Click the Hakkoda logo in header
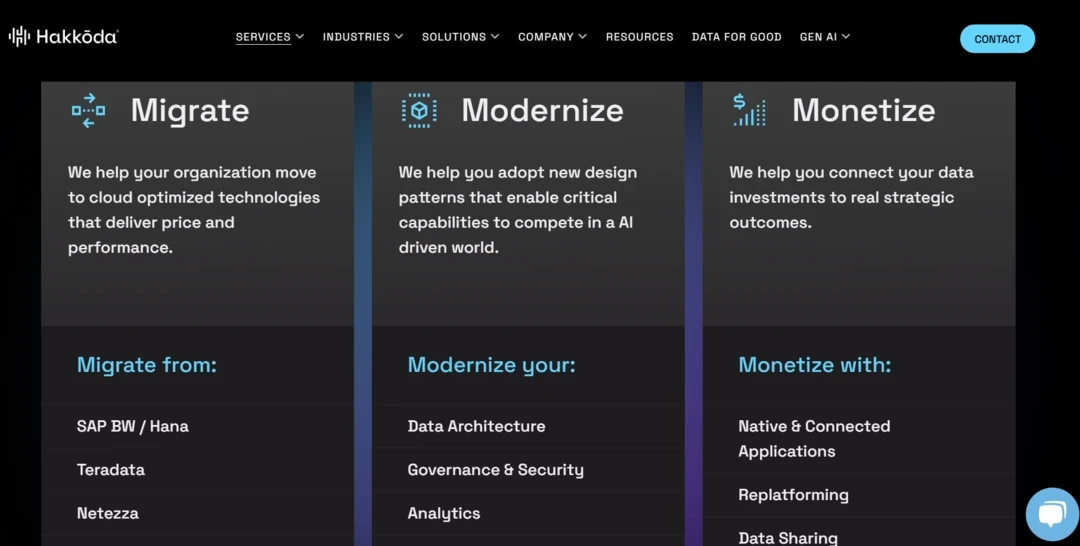 (x=64, y=37)
